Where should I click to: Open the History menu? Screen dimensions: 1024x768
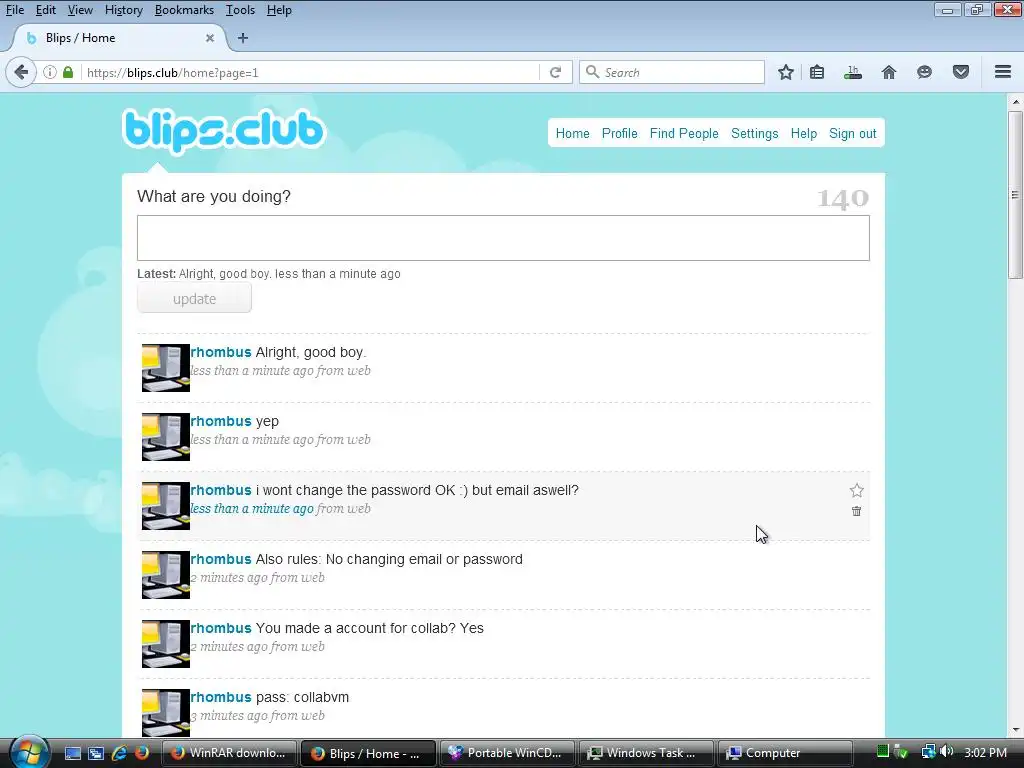(x=123, y=10)
